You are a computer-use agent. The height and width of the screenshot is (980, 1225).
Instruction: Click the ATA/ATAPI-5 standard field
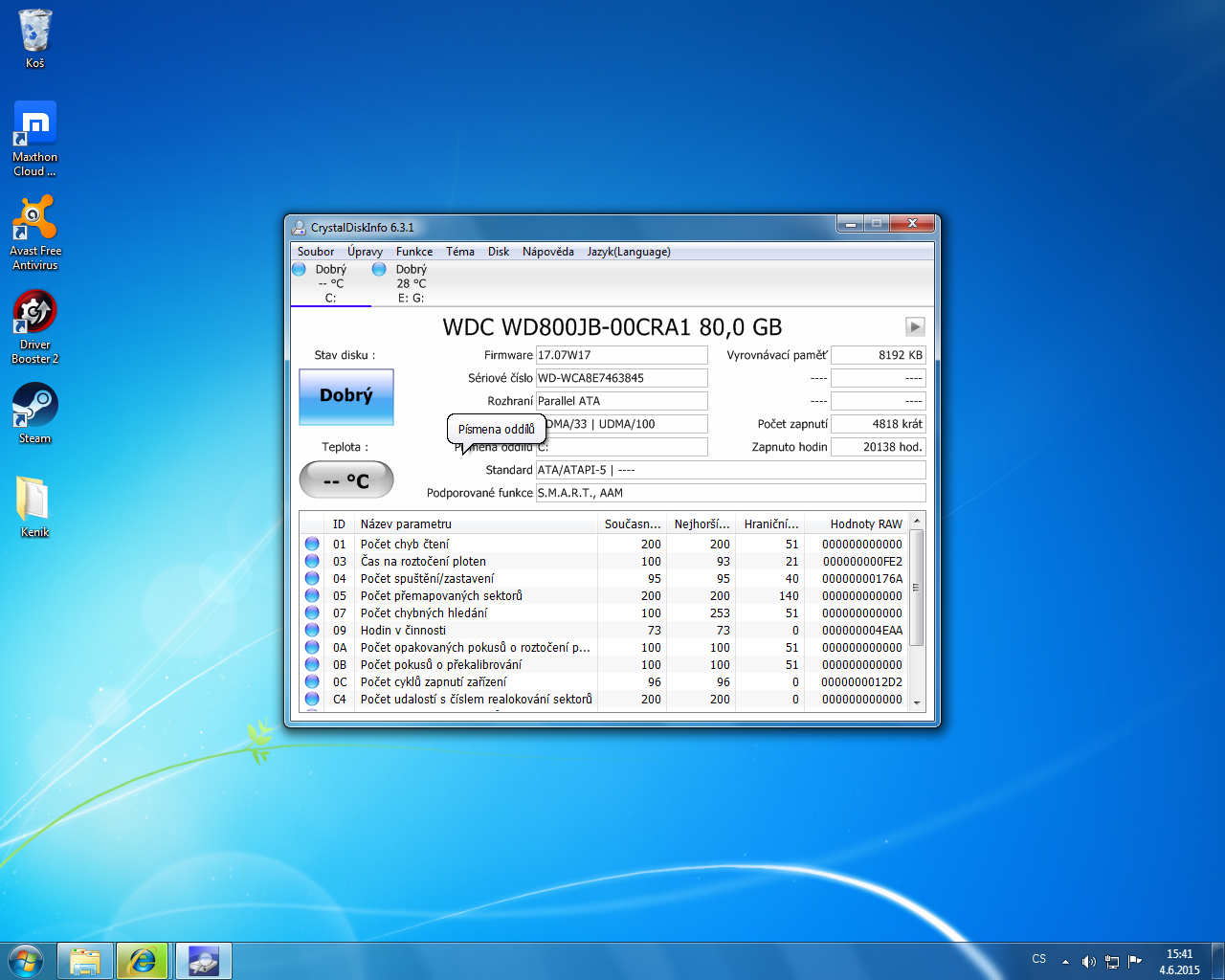click(731, 470)
